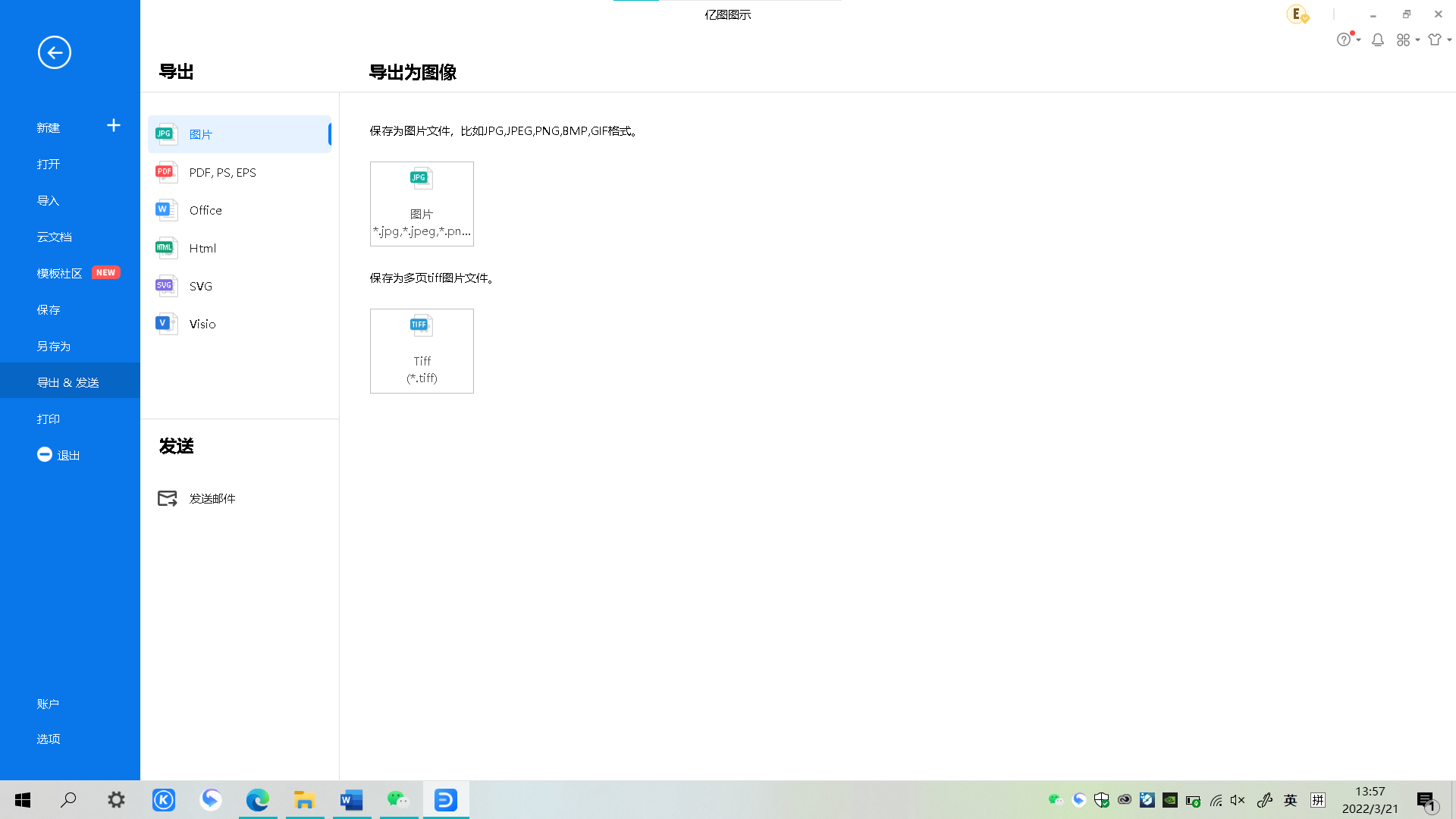Open the notifications bell
The image size is (1456, 819).
coord(1378,39)
